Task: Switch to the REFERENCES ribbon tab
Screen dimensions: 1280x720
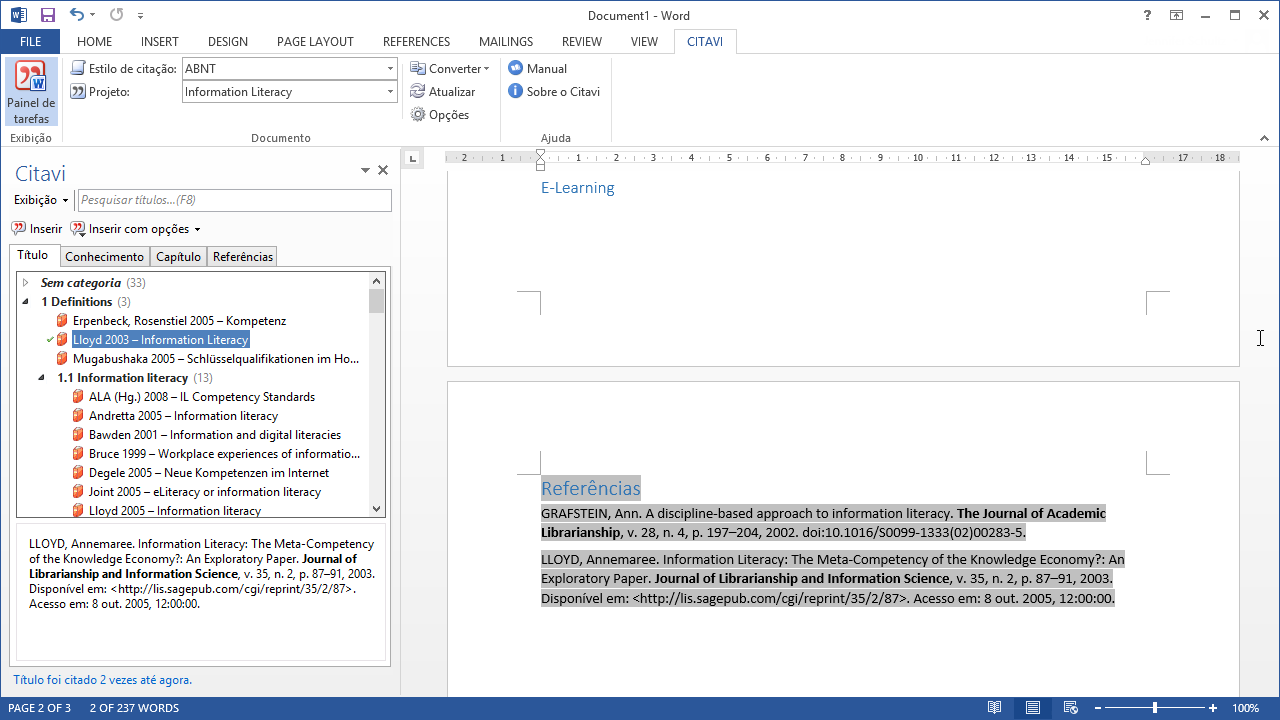Action: 416,42
